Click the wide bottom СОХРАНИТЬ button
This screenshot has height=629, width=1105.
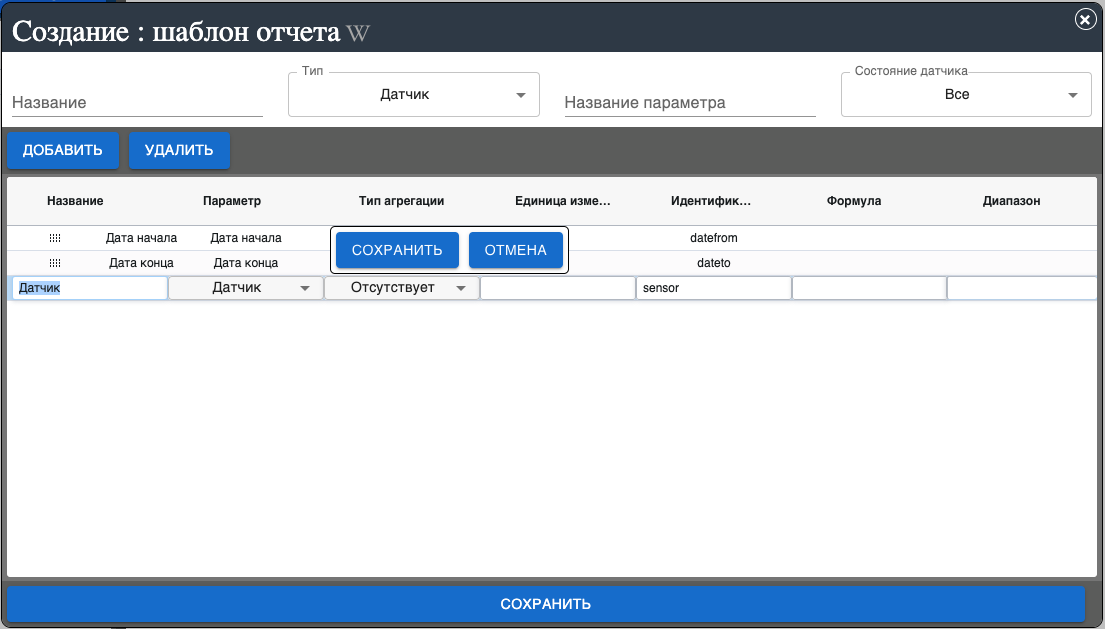tap(546, 604)
